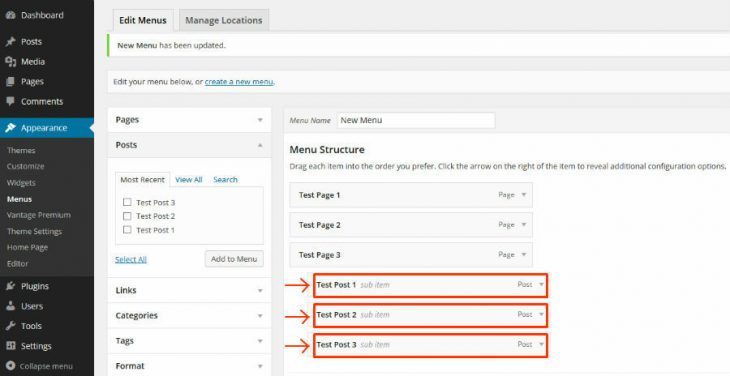Click the Collapse menu arrow icon

10,366
